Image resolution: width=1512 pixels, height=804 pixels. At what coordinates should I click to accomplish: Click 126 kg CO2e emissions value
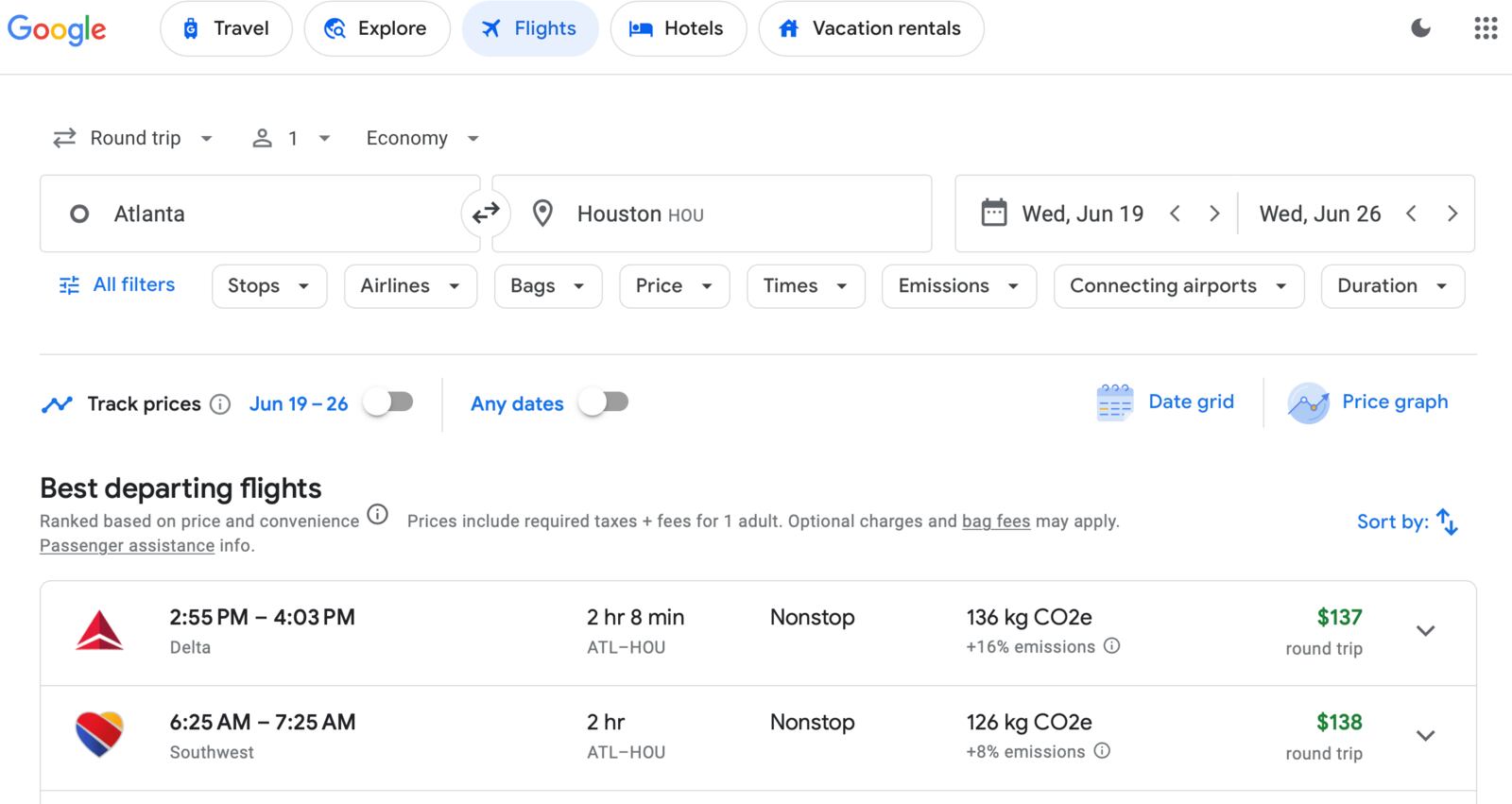[1029, 723]
